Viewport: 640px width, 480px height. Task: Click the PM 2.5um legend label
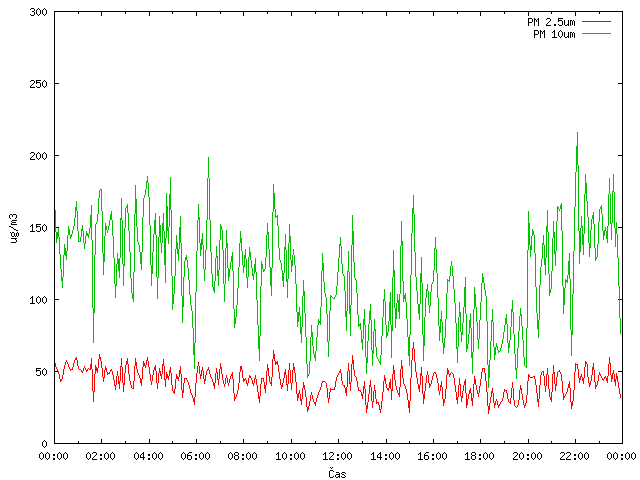[x=551, y=22]
